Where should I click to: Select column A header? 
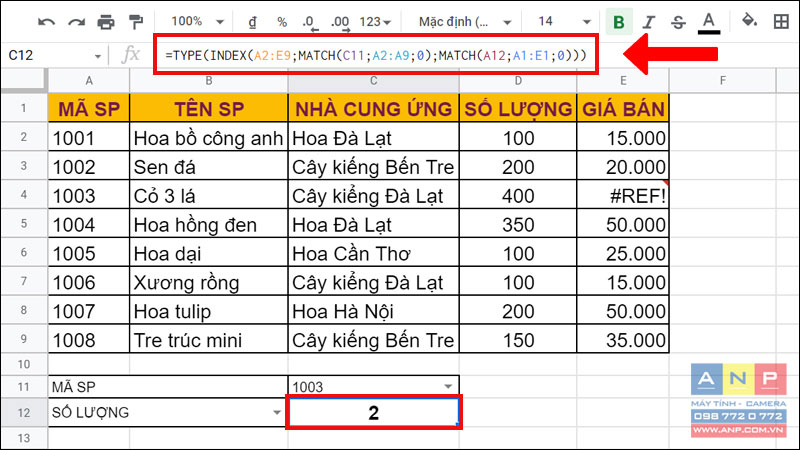pos(89,81)
